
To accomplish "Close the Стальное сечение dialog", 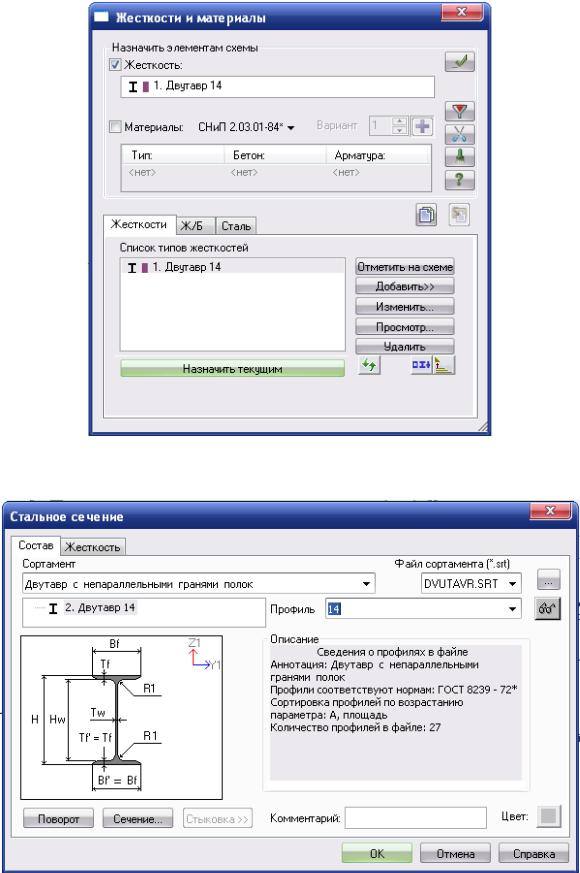I will (x=550, y=511).
